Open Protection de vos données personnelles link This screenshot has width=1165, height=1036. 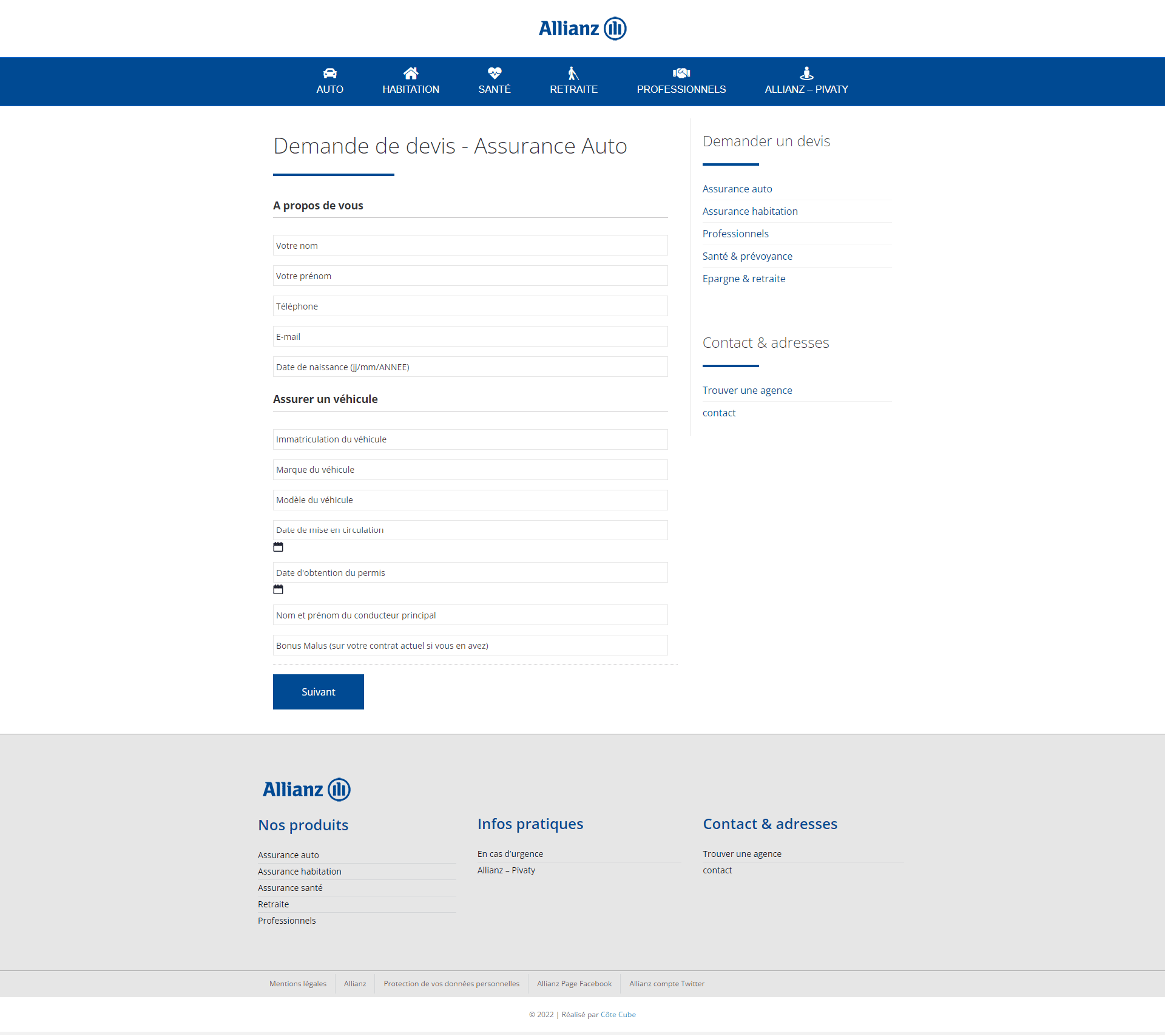point(451,984)
